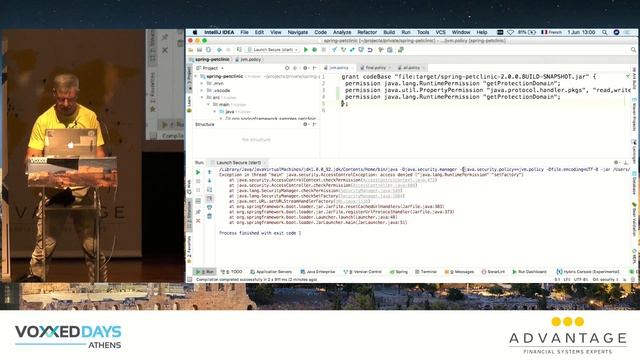Switch to the final.policy editor tab
This screenshot has width=640, height=360.
pyautogui.click(x=375, y=68)
